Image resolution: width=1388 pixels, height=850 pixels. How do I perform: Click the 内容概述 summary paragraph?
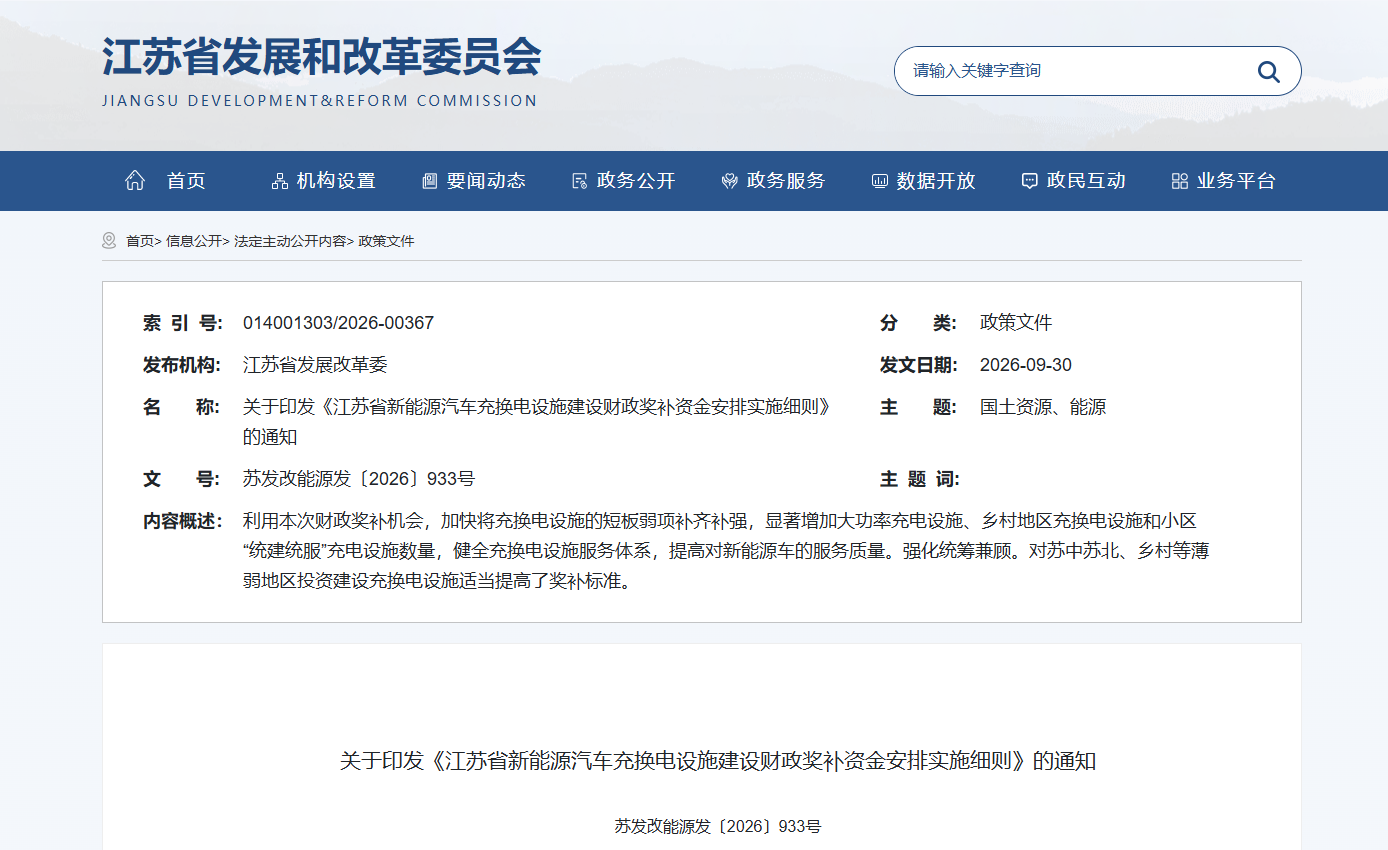pos(726,550)
